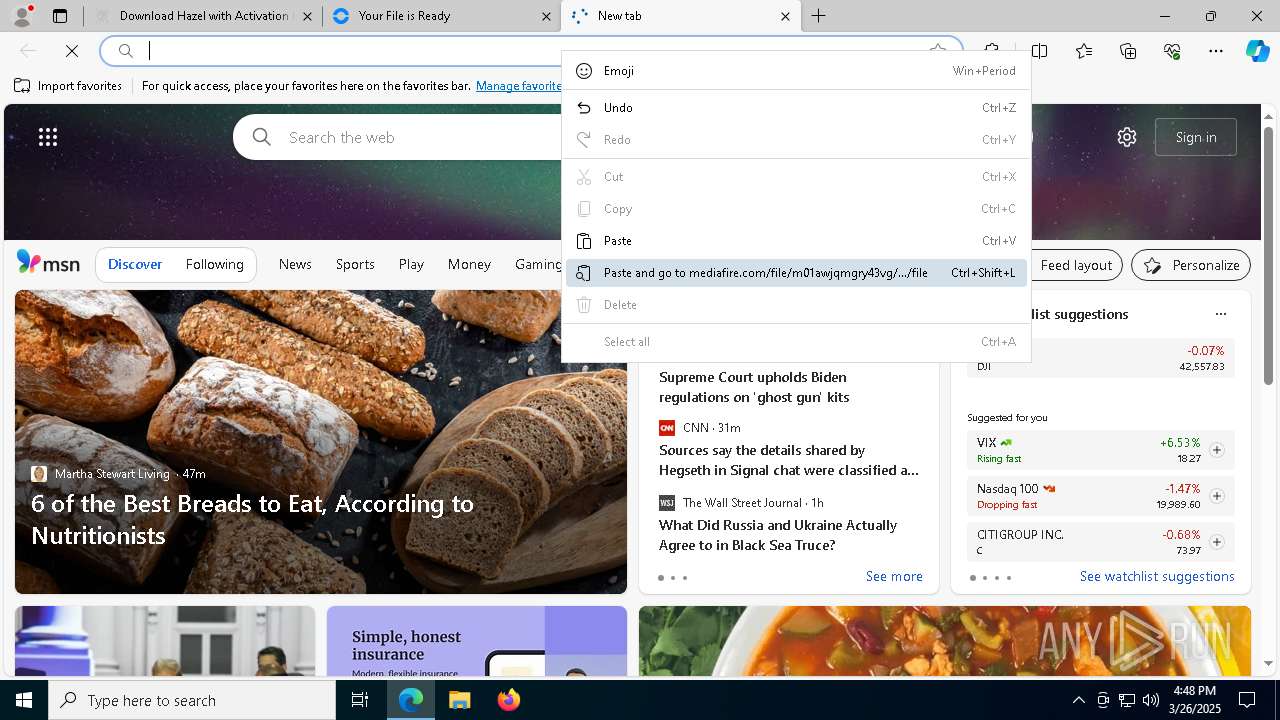Select the Discover feed tab

(135, 265)
